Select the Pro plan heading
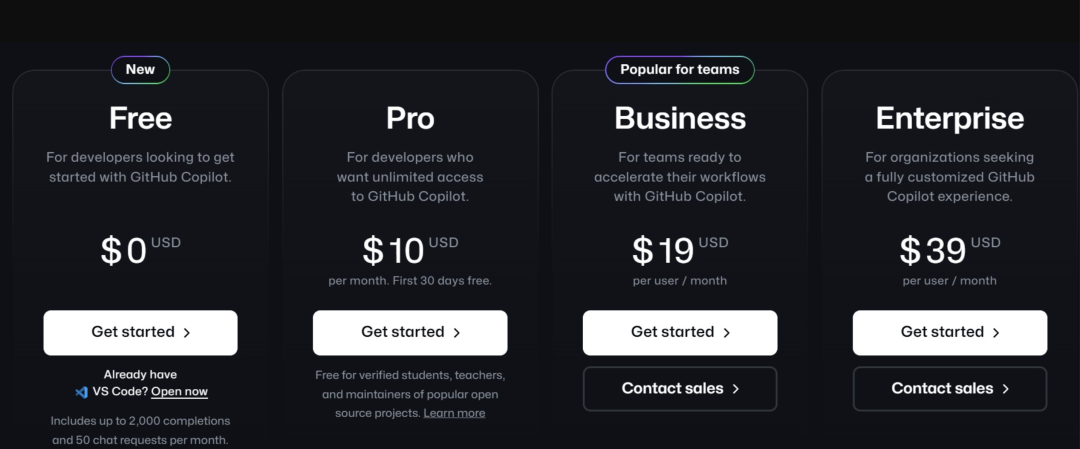This screenshot has width=1080, height=449. click(x=410, y=118)
